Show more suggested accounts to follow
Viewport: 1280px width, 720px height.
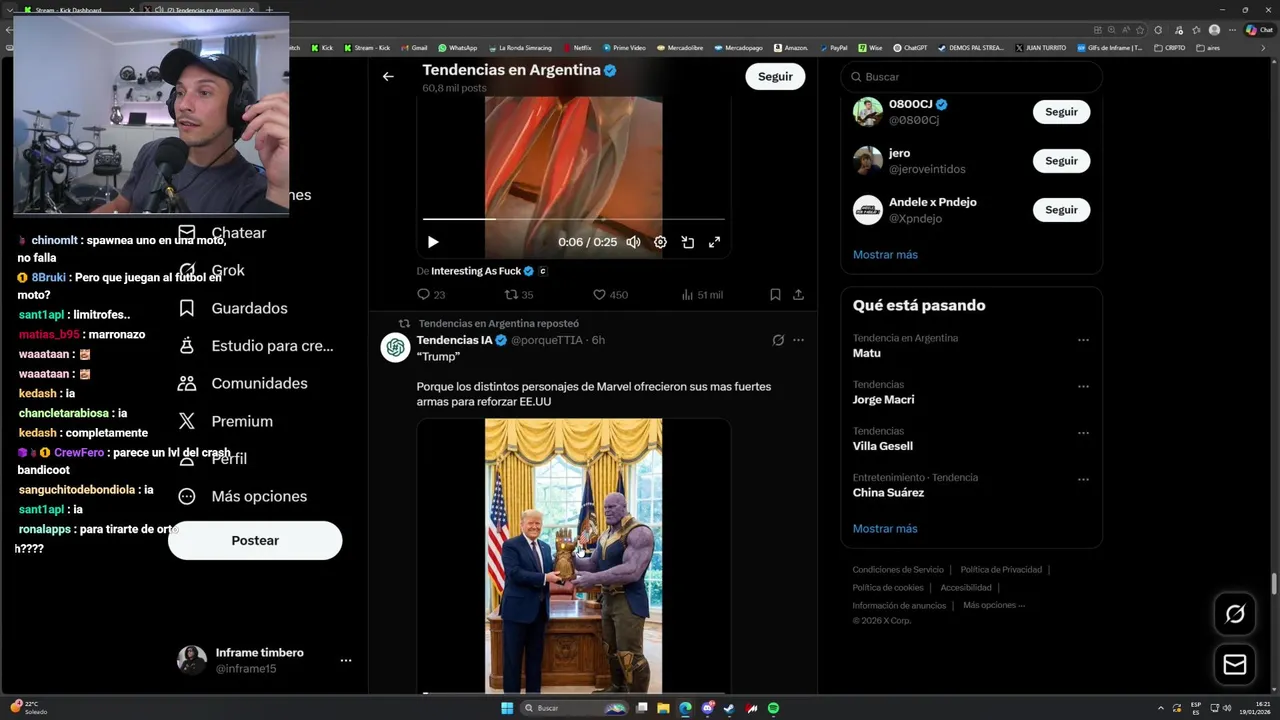pyautogui.click(x=885, y=255)
